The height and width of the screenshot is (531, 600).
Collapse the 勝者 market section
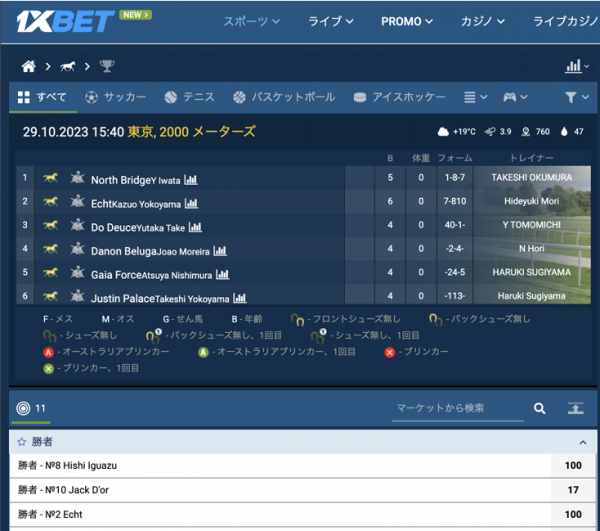click(583, 443)
